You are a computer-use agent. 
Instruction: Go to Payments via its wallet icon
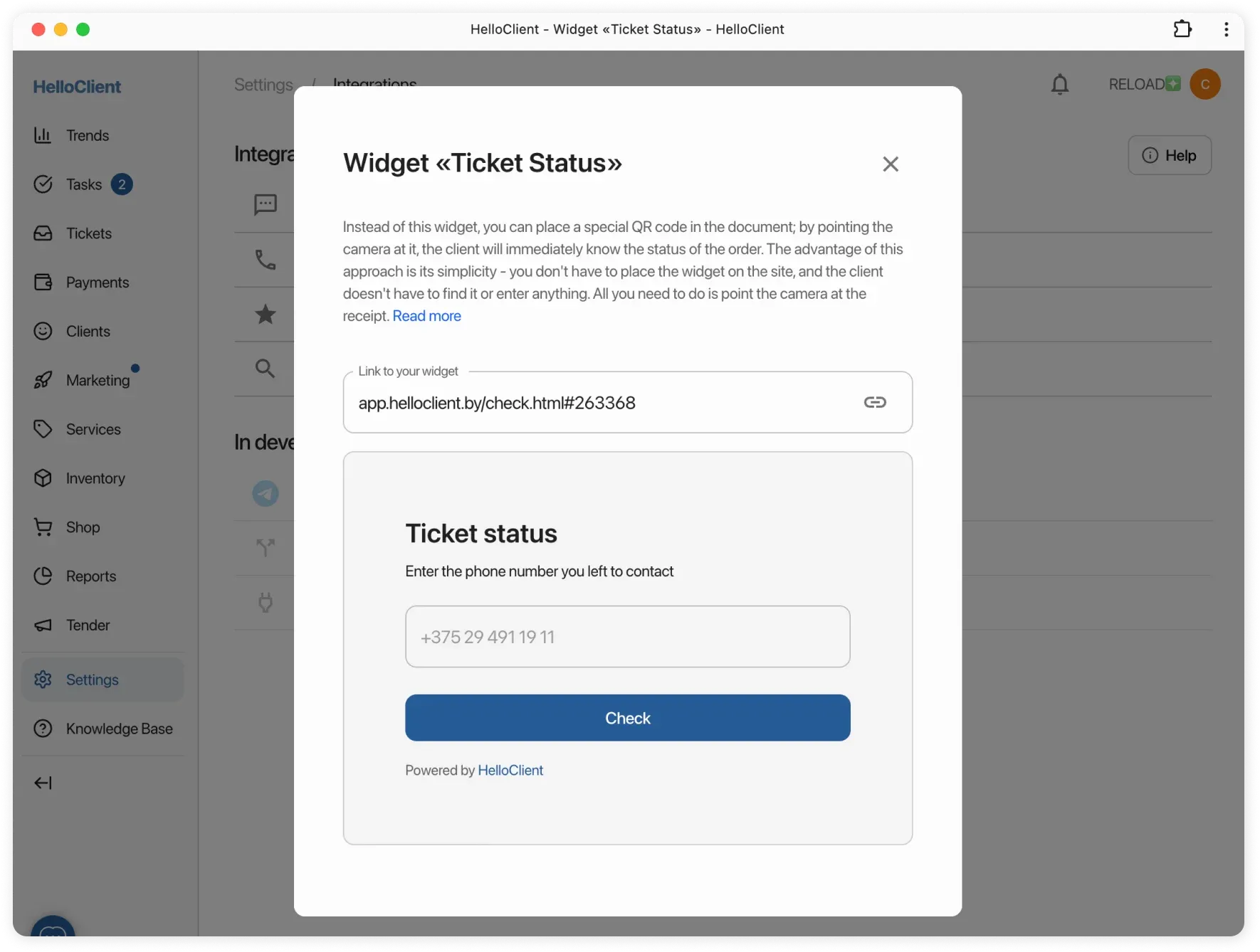pyautogui.click(x=43, y=282)
